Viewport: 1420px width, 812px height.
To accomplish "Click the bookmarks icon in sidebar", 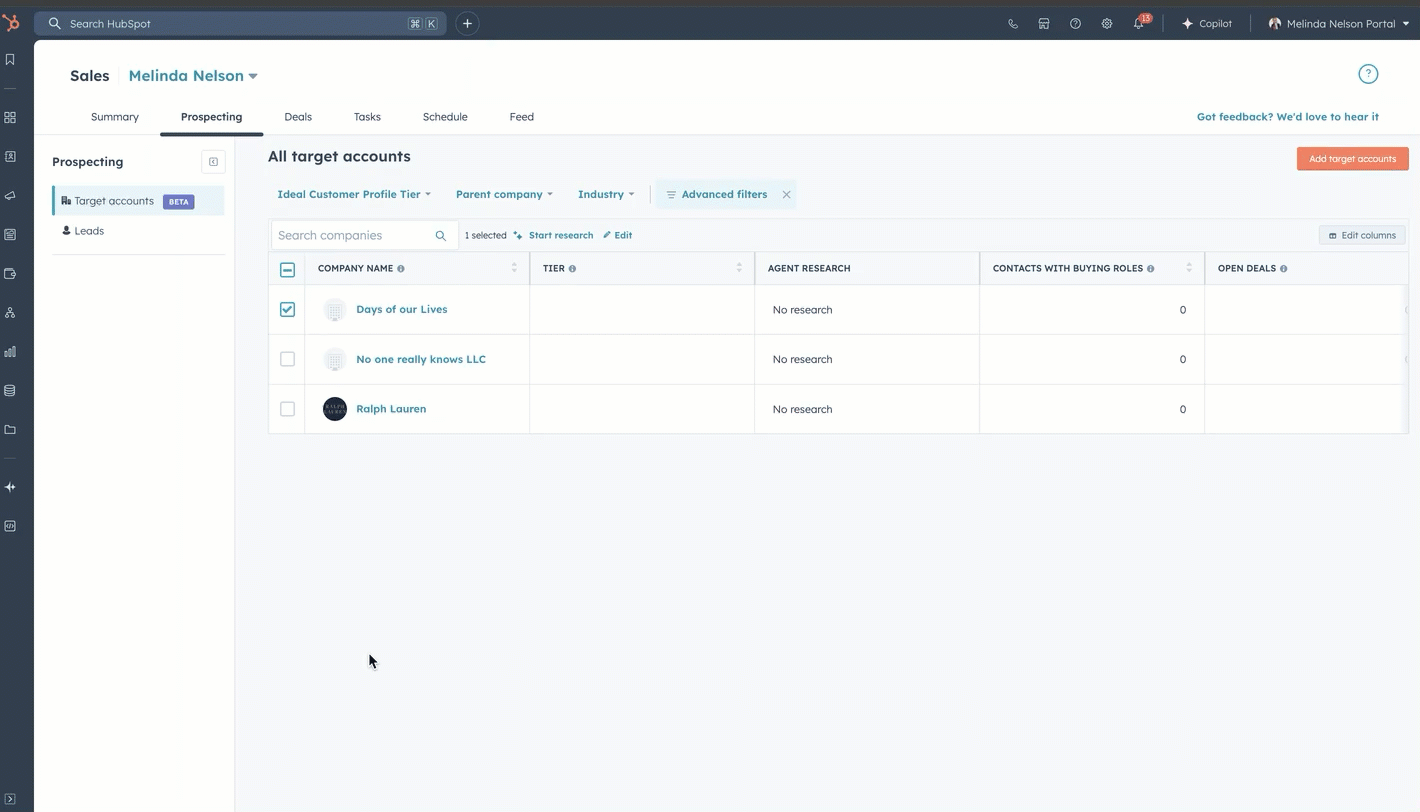I will [x=10, y=60].
